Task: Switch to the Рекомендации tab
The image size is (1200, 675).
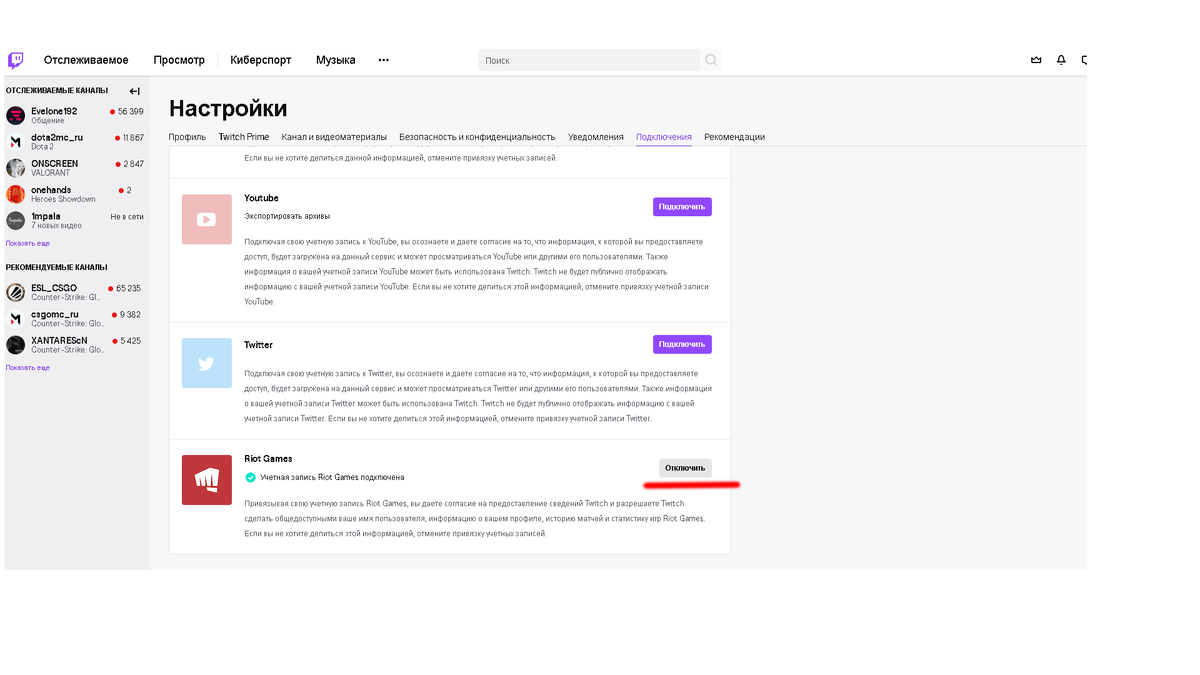Action: coord(735,137)
